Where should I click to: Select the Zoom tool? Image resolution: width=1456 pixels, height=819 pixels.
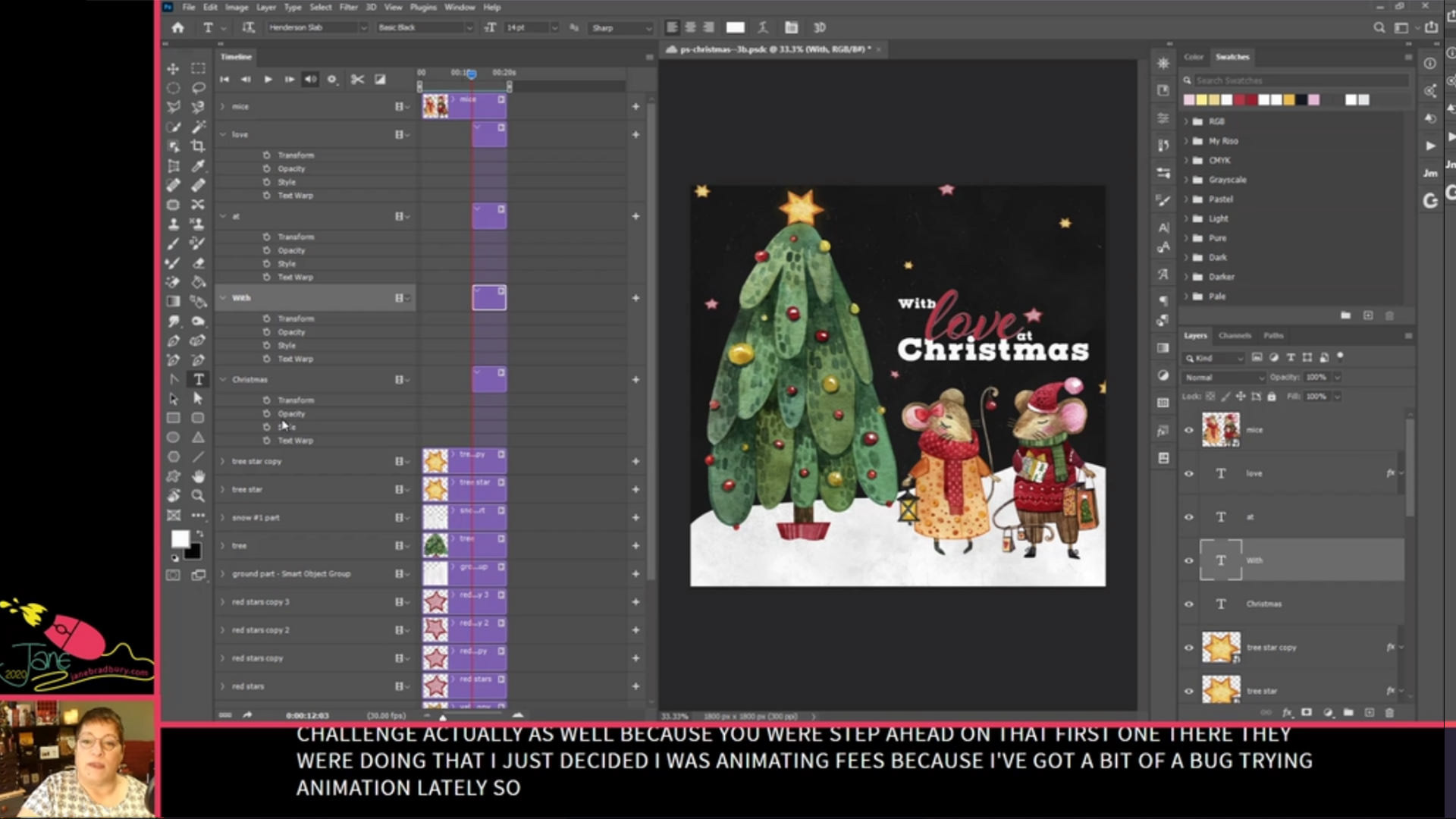pyautogui.click(x=198, y=496)
